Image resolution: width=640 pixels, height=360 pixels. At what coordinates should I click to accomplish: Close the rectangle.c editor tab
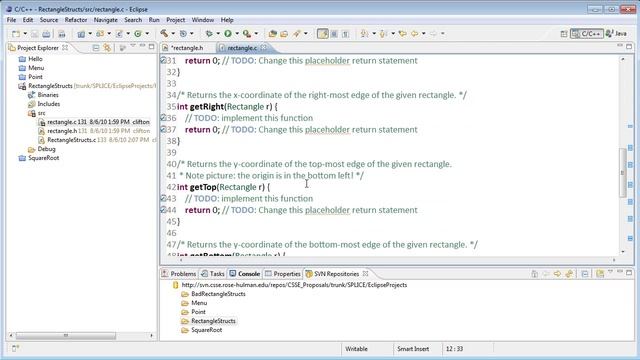click(264, 48)
